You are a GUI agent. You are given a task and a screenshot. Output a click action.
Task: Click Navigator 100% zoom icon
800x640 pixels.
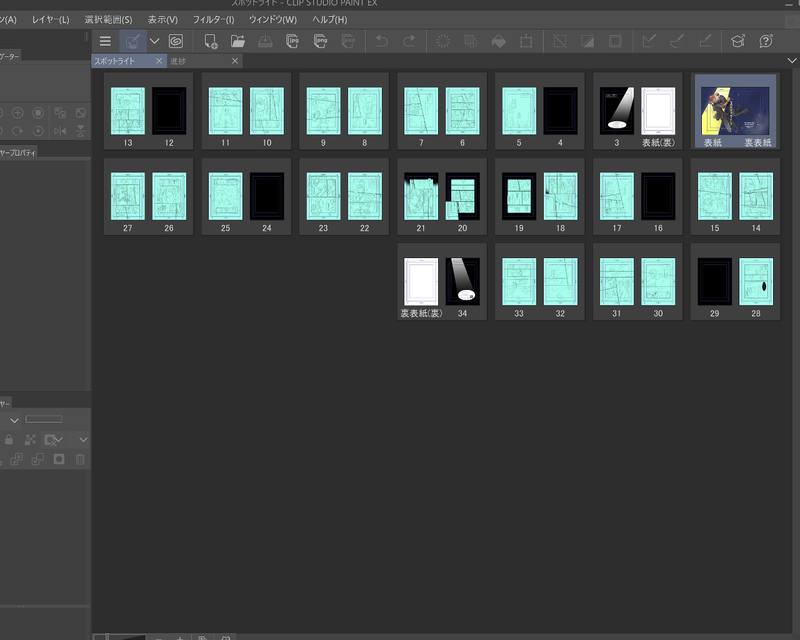point(38,113)
